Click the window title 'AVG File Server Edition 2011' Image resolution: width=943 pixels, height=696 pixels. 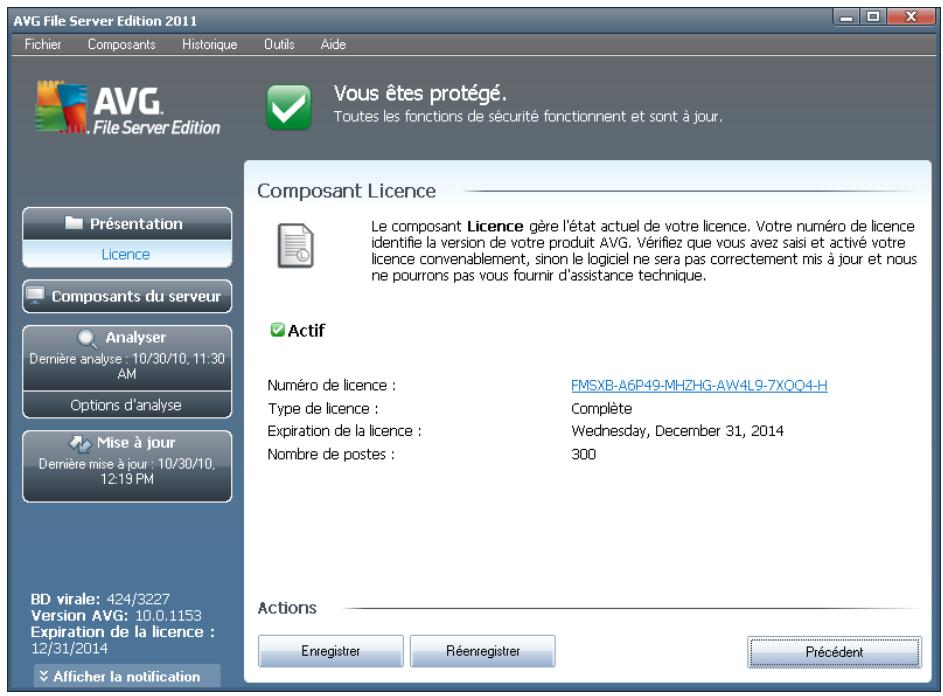pyautogui.click(x=105, y=20)
